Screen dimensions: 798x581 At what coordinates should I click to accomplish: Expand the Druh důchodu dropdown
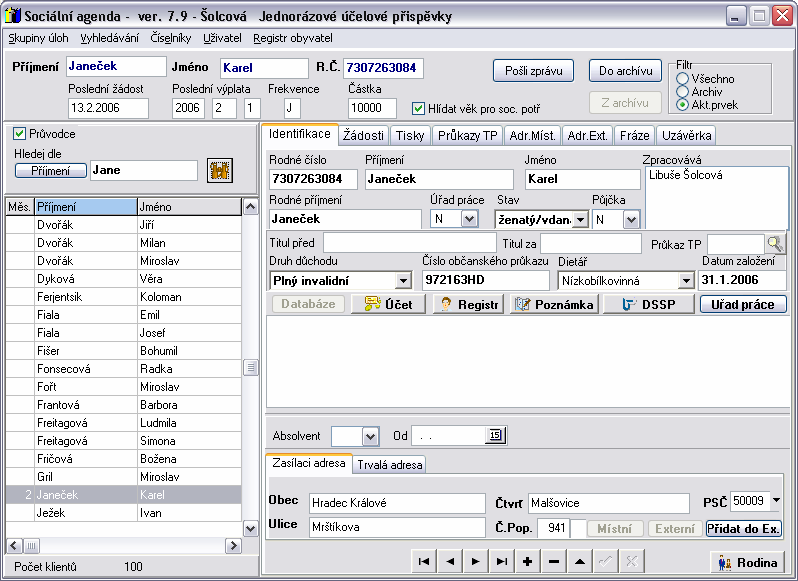point(403,280)
